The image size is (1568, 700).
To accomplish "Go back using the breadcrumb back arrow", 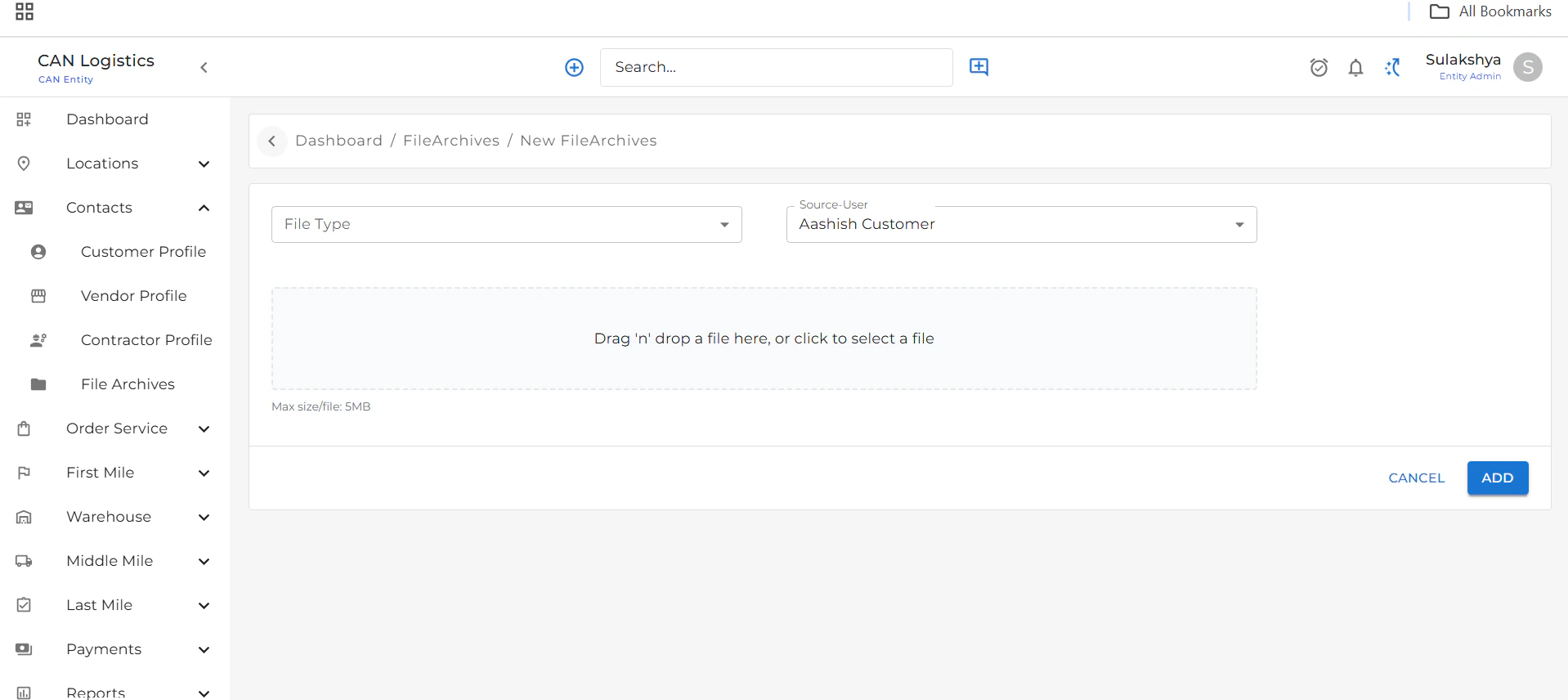I will pyautogui.click(x=272, y=141).
